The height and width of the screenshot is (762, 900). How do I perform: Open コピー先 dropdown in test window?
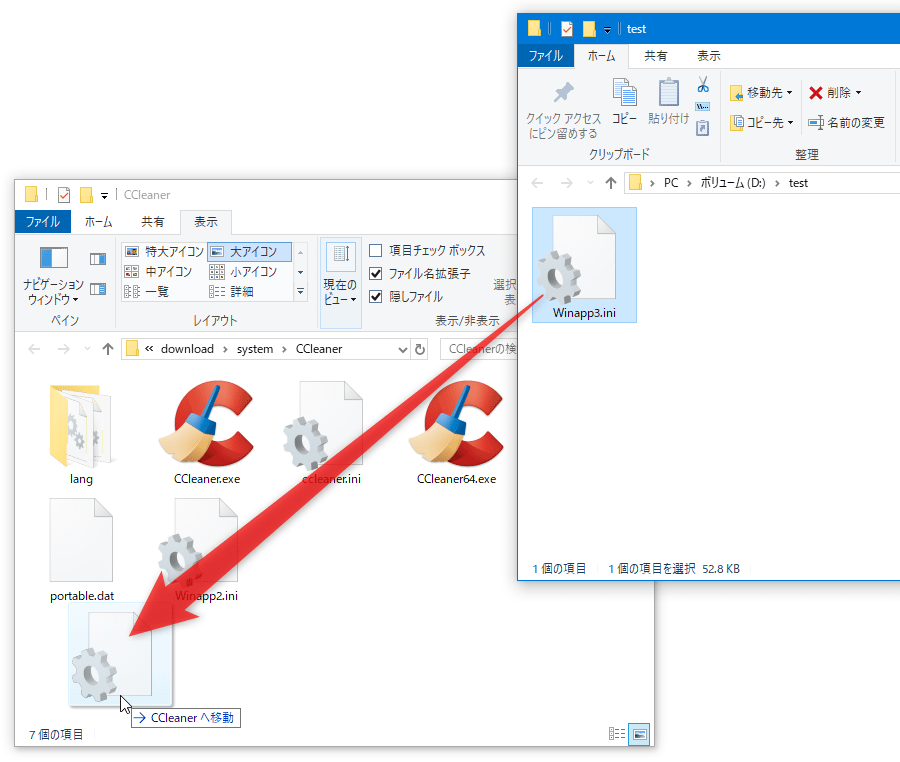point(762,122)
